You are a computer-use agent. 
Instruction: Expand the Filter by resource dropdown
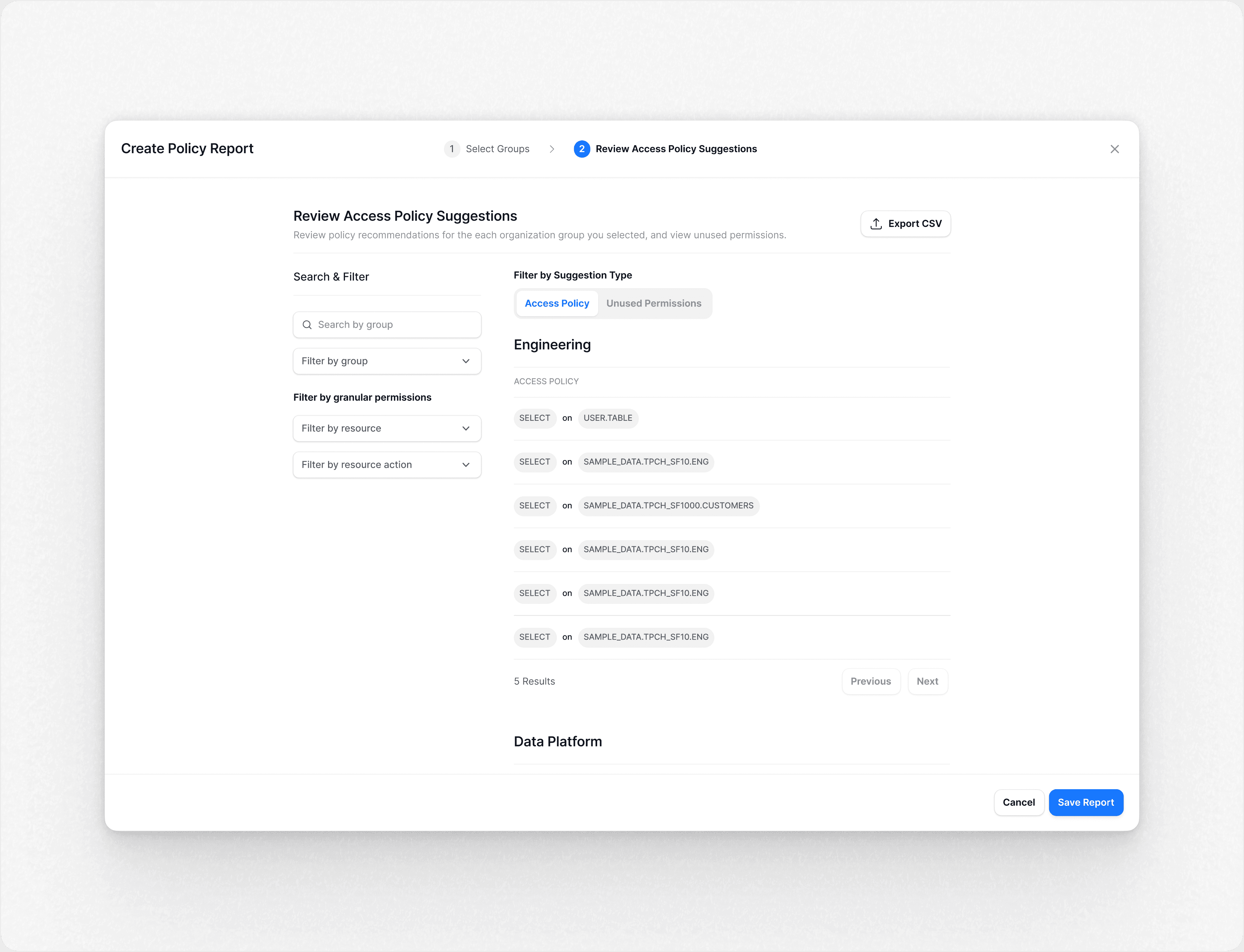[387, 428]
